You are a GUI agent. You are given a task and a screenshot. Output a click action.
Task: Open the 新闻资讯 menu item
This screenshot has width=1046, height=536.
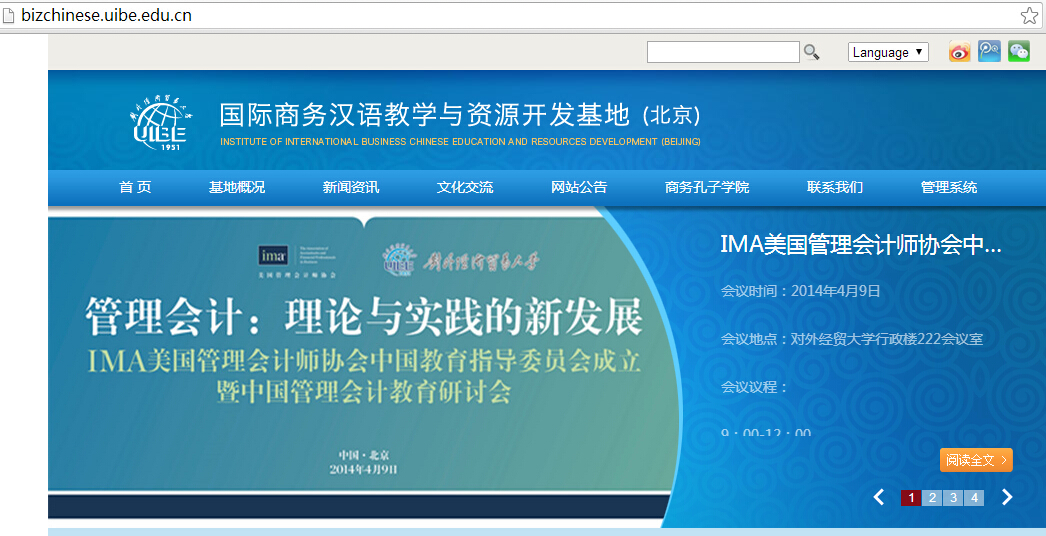[351, 188]
